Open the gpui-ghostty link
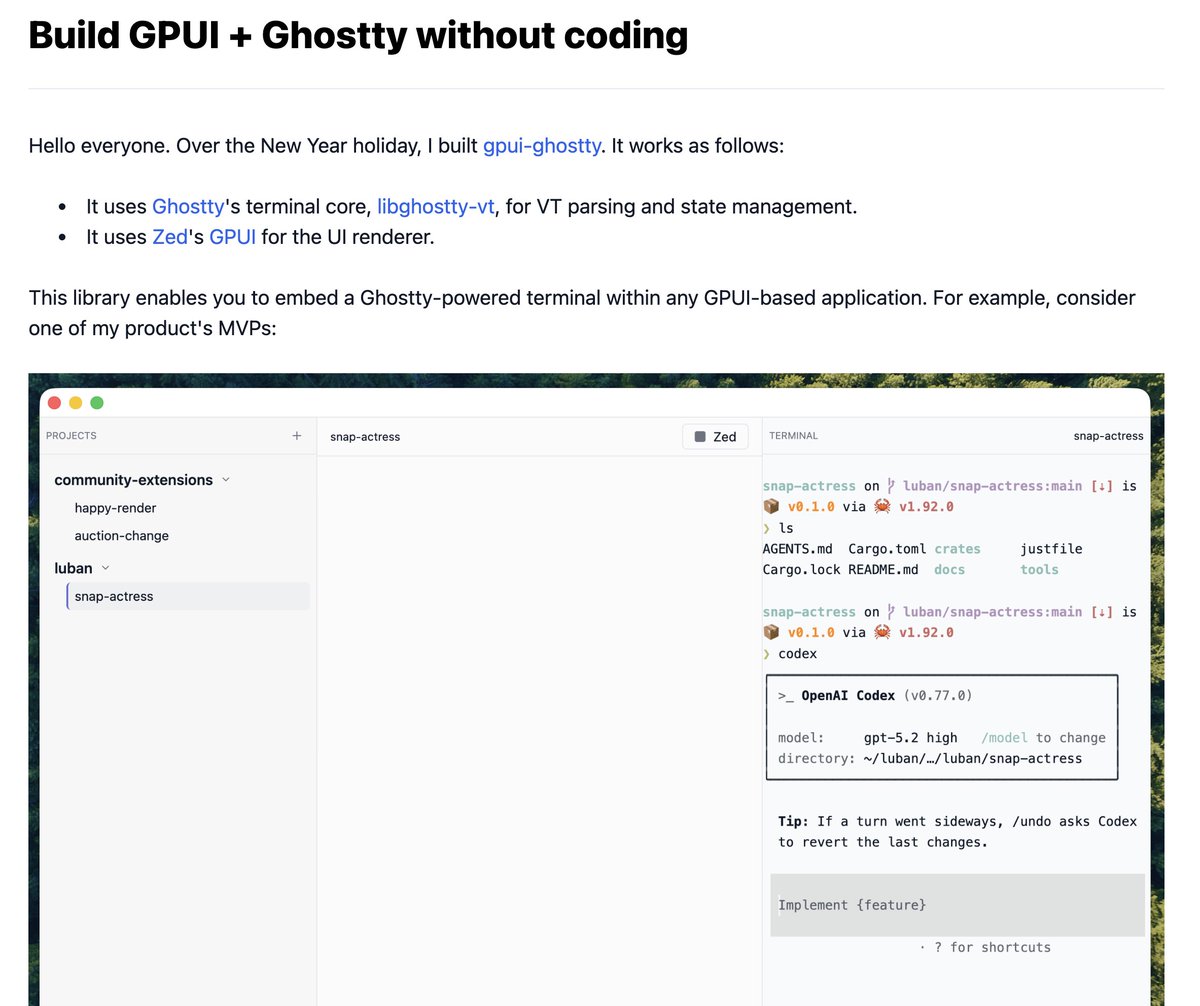The height and width of the screenshot is (1006, 1200). pyautogui.click(x=542, y=146)
